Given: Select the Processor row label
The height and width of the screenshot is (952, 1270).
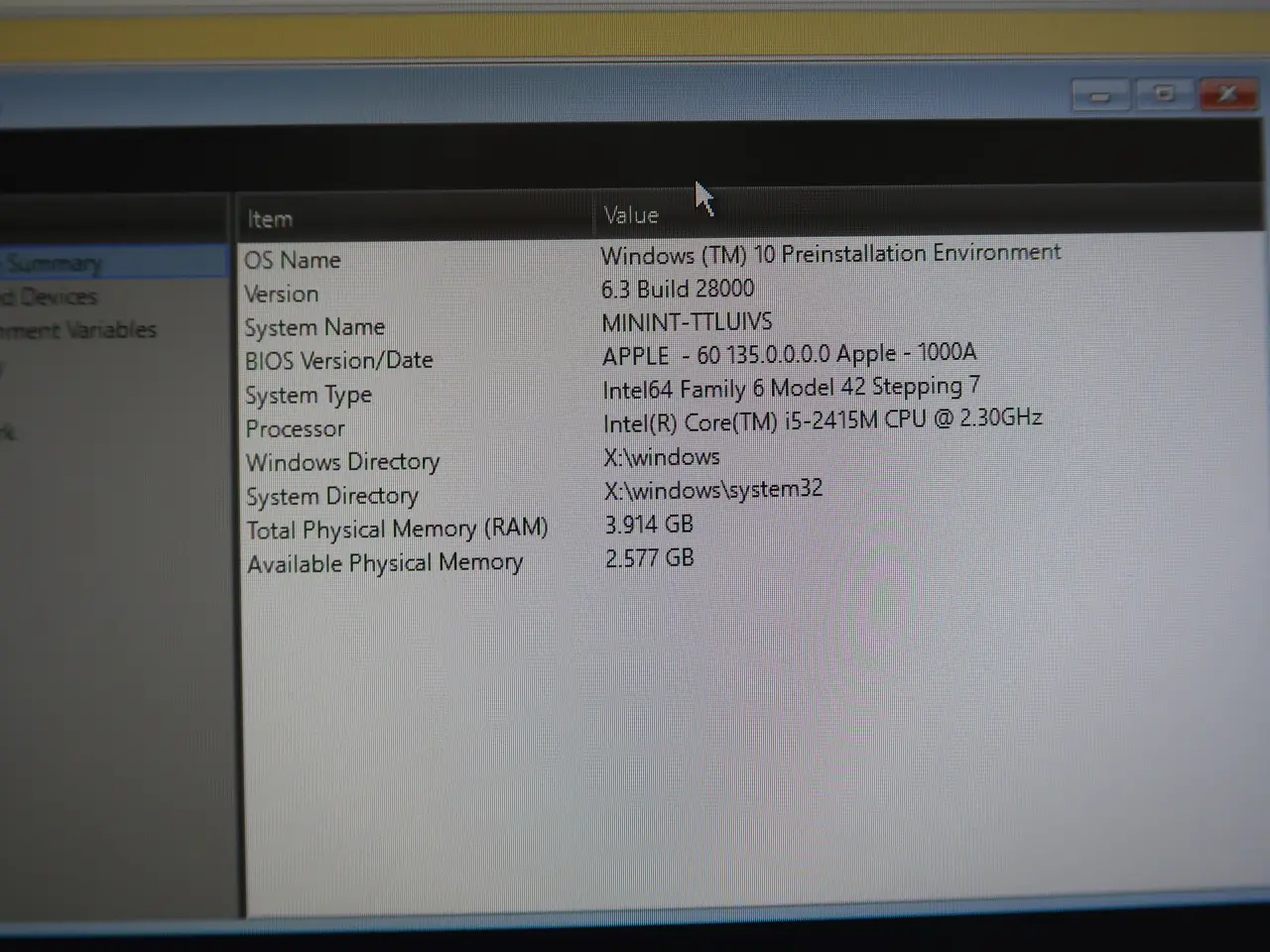Looking at the screenshot, I should [x=296, y=428].
